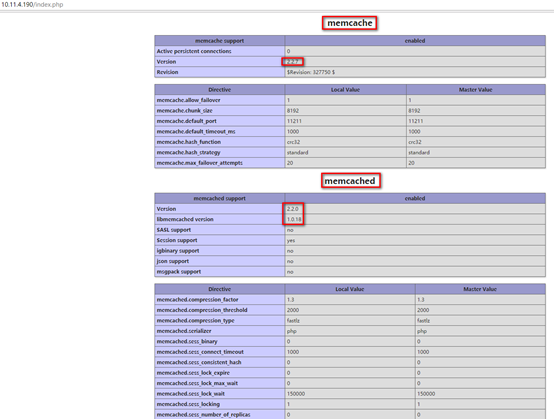
Task: Click the 'memcached support' header cell
Action: (x=219, y=199)
